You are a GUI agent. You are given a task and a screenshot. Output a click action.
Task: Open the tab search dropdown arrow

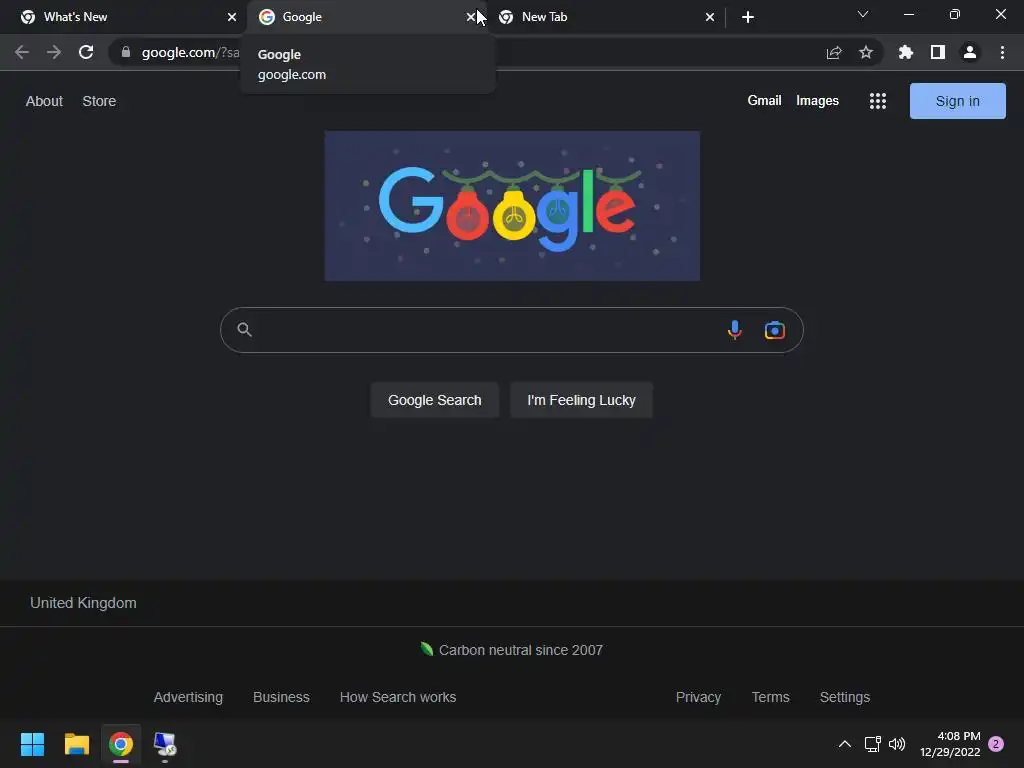[x=863, y=14]
